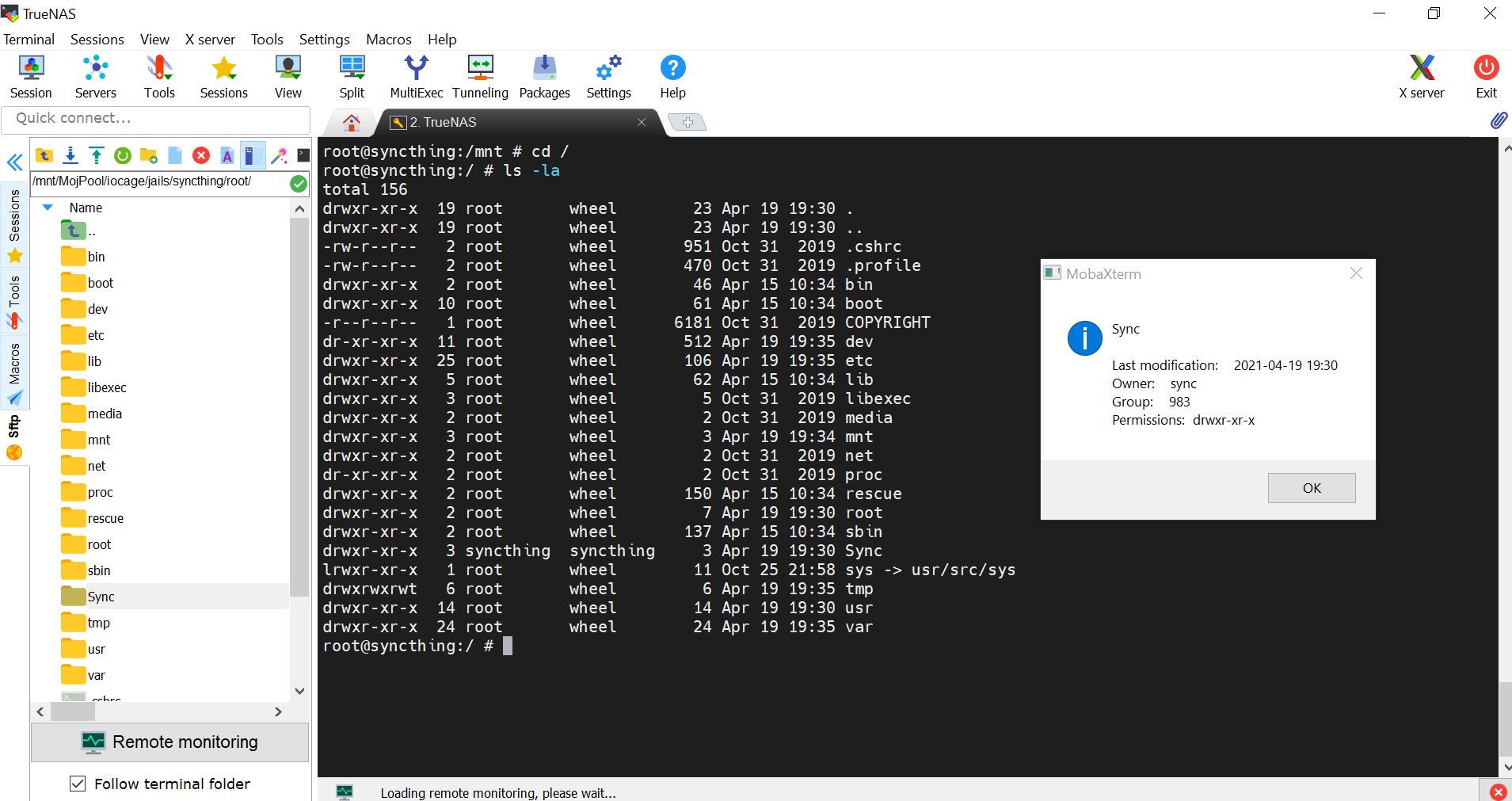Close the red error icon in status bar

point(1498,792)
